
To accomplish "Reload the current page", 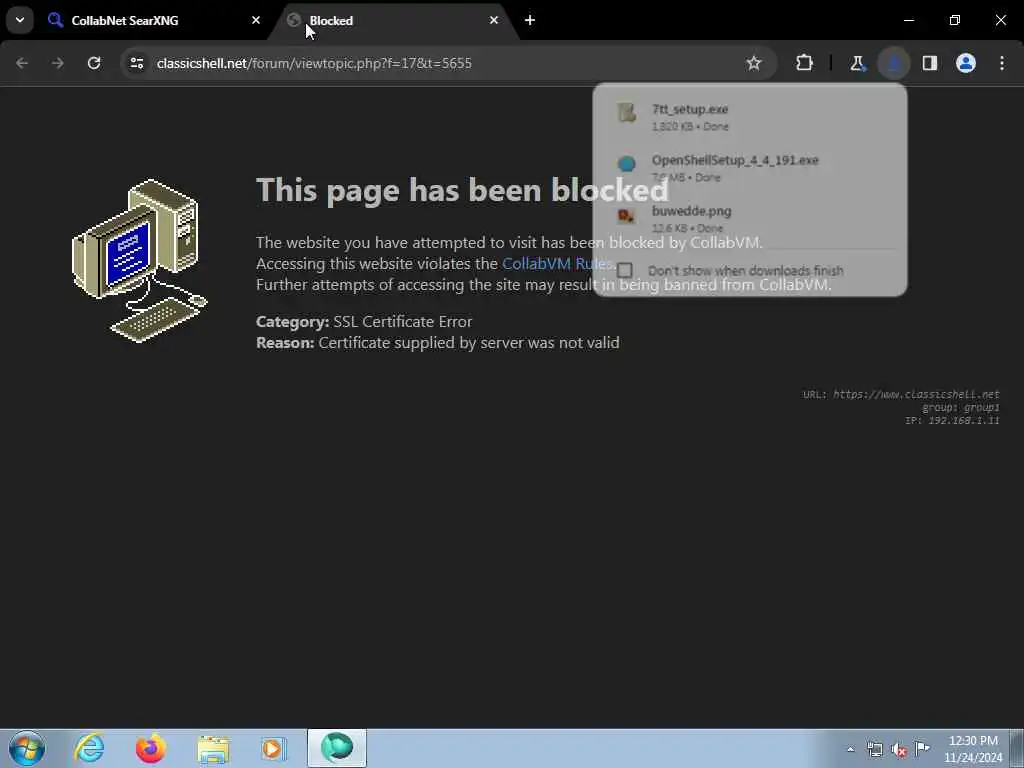I will pyautogui.click(x=94, y=63).
